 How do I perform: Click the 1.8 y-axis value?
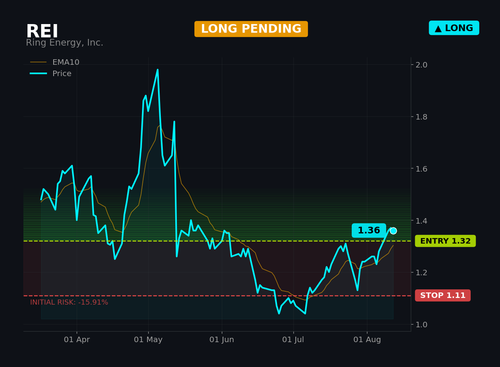[x=421, y=117]
